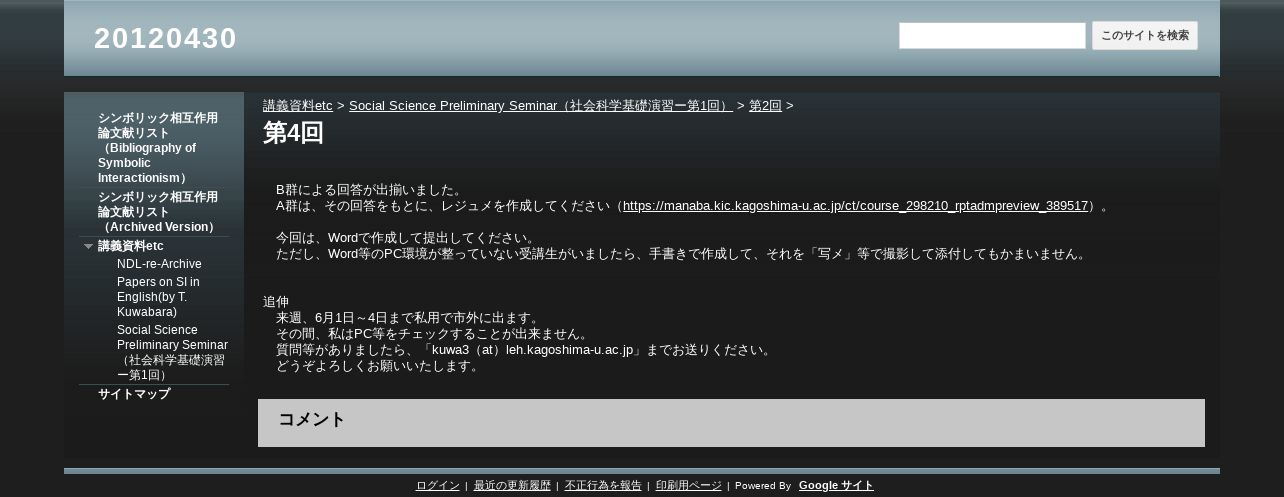Open the 20120430 site title
Viewport: 1284px width, 497px height.
(165, 38)
